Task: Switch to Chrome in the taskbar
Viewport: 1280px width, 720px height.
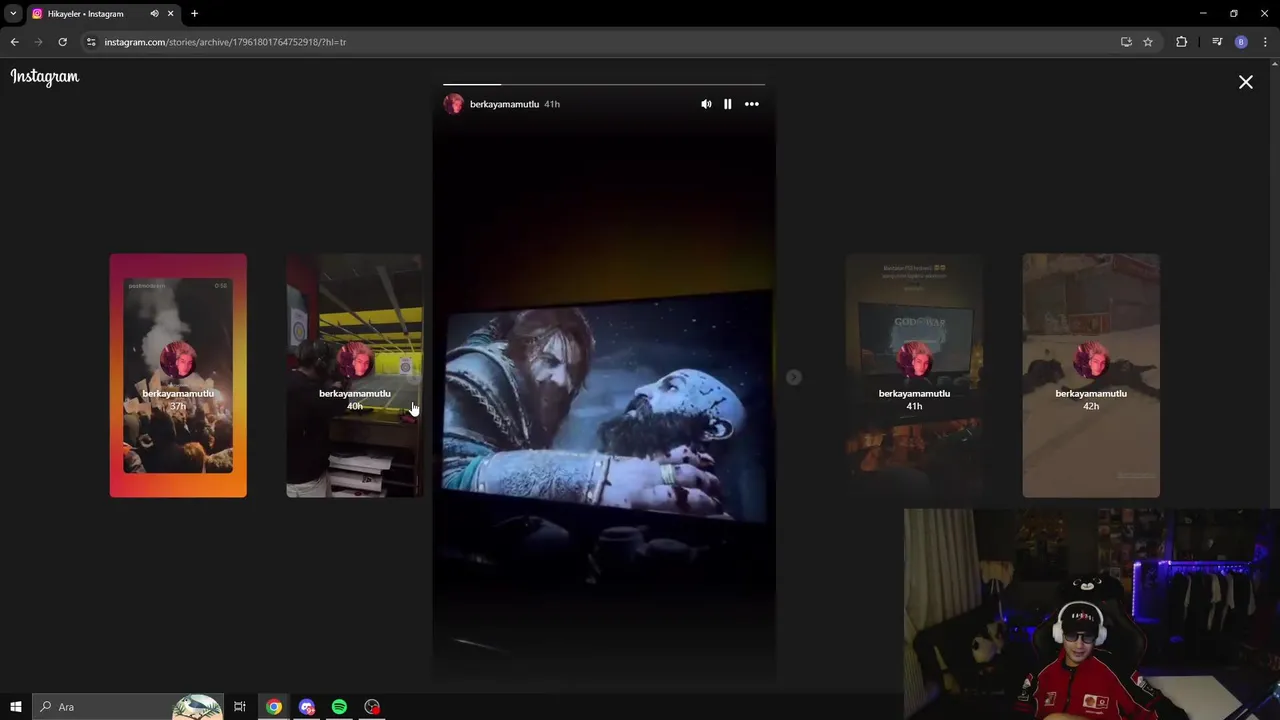Action: pos(274,707)
